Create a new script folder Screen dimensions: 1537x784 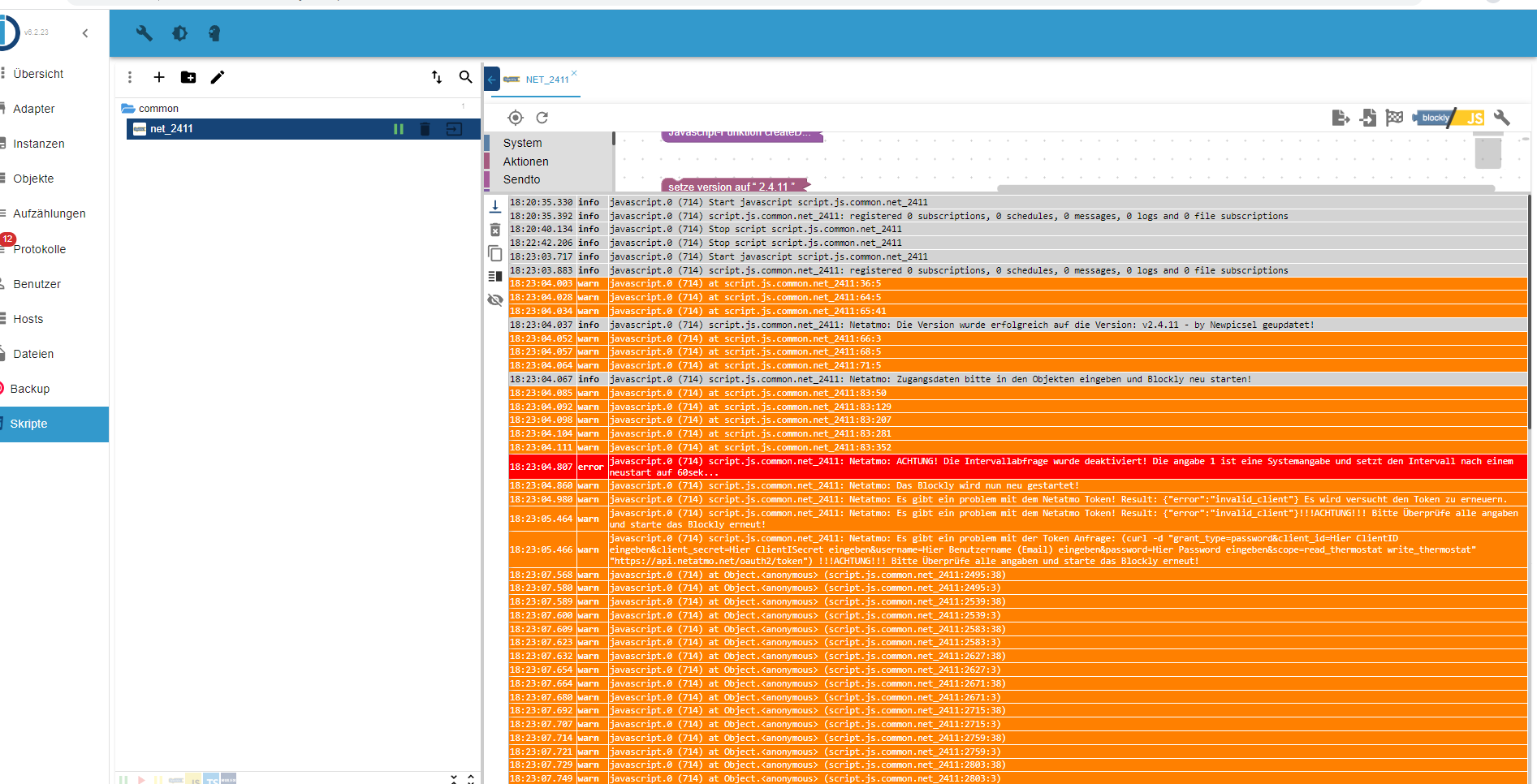click(x=188, y=77)
